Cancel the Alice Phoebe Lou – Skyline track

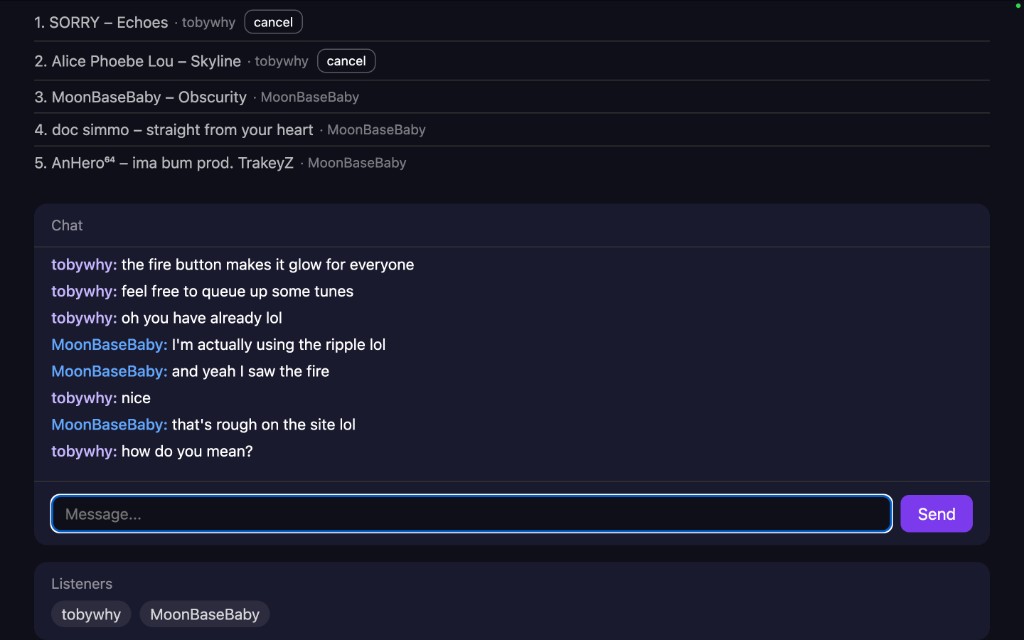pyautogui.click(x=346, y=61)
